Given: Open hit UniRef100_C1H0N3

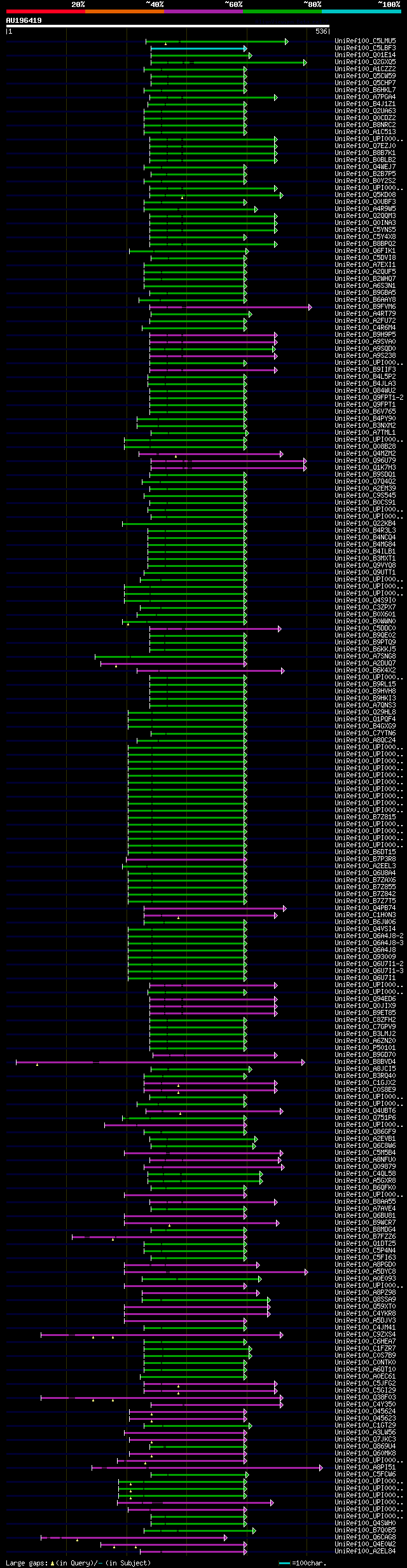Looking at the screenshot, I should (365, 915).
